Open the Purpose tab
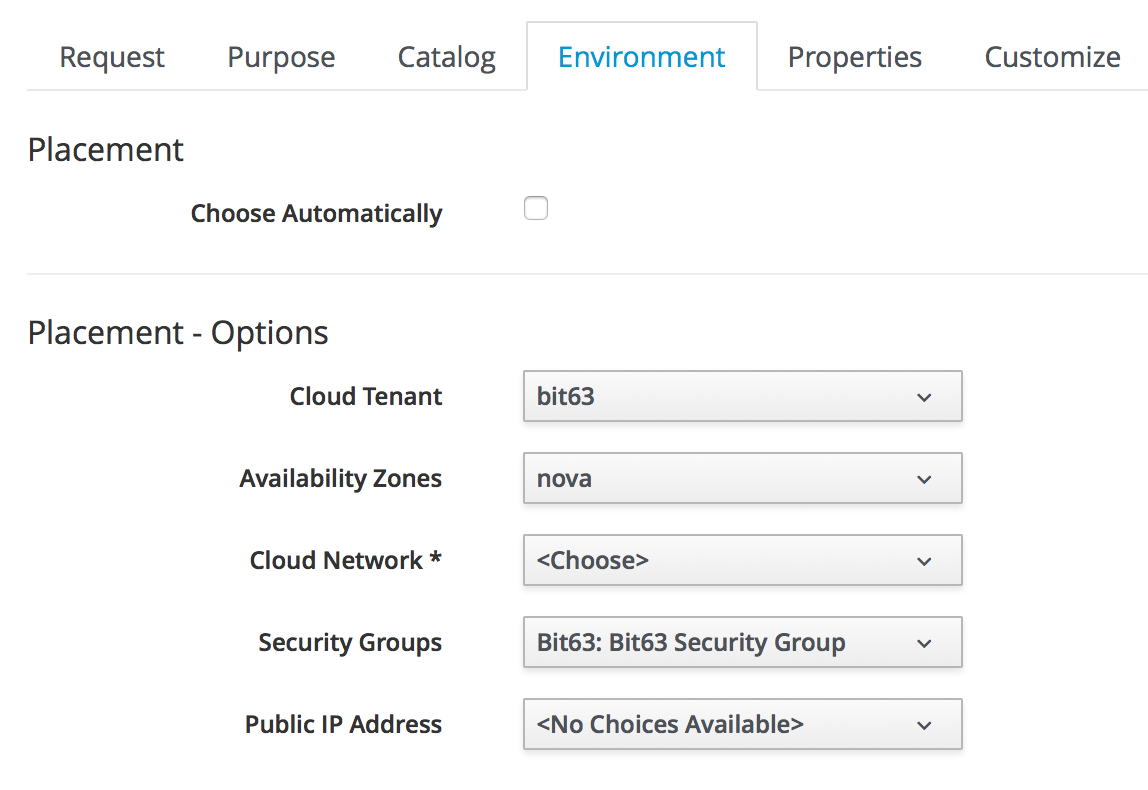 tap(281, 57)
